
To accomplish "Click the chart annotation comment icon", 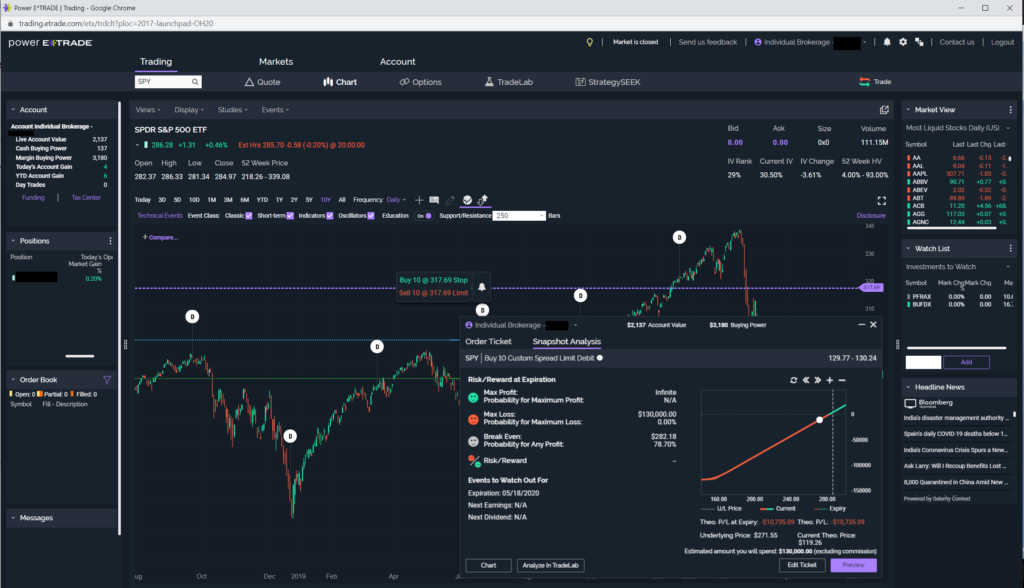I will (x=434, y=200).
